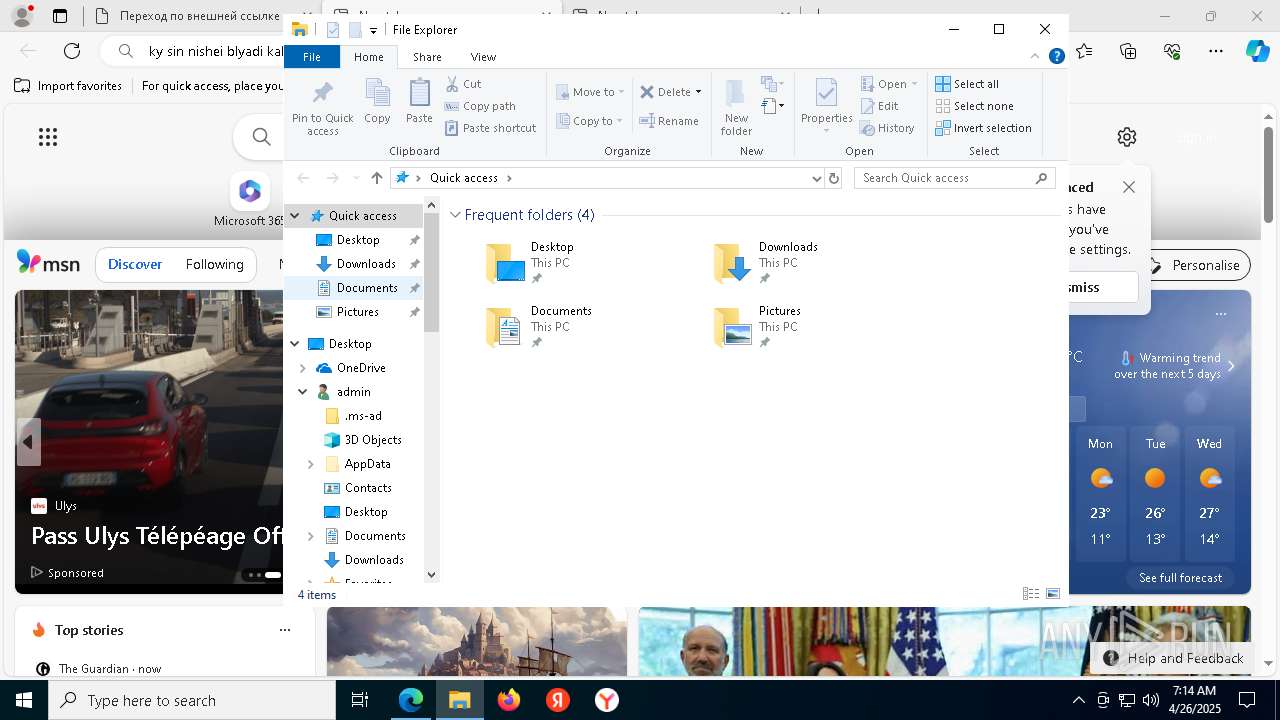Click Import favorites in Edge bar

[68, 86]
